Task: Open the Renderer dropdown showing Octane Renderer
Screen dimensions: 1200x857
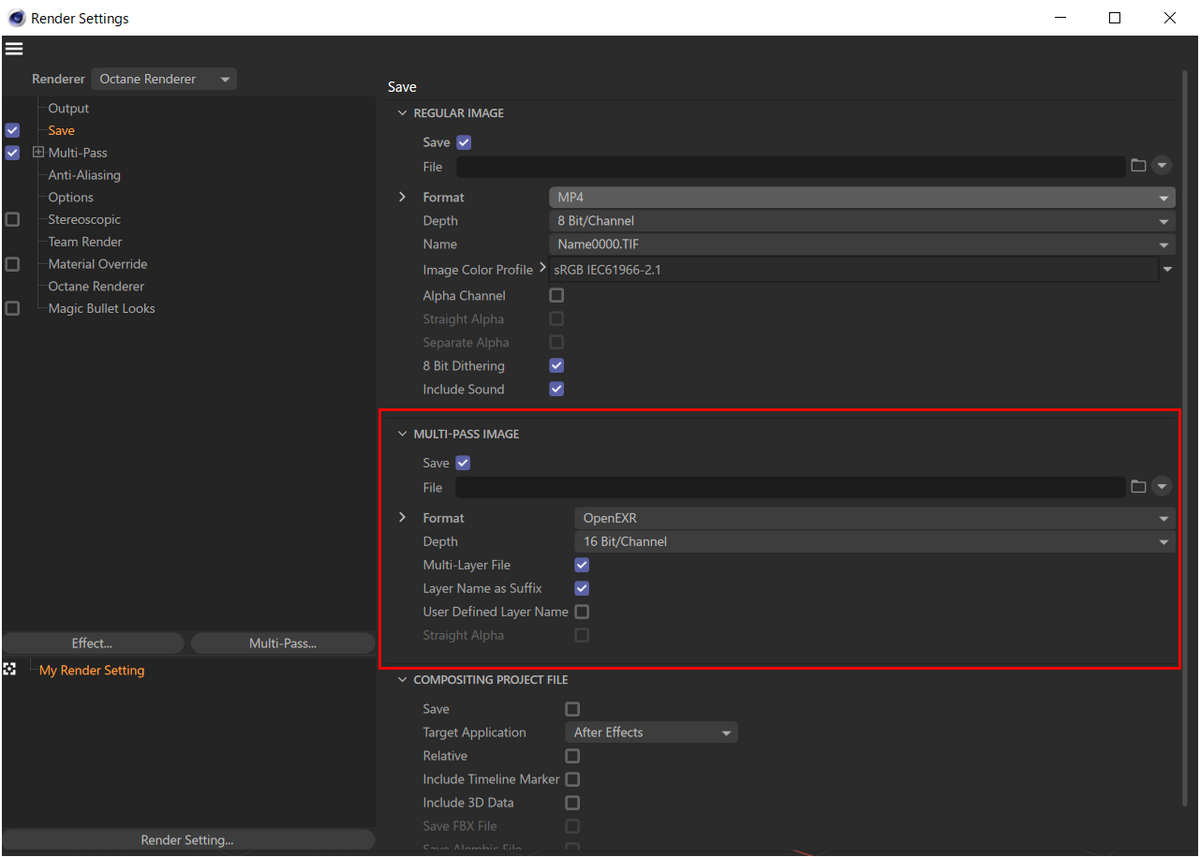Action: [x=163, y=78]
